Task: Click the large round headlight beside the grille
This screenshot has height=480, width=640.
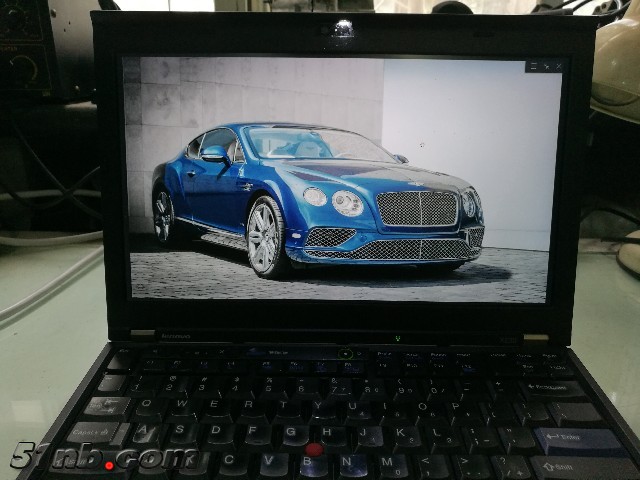Action: coord(347,203)
